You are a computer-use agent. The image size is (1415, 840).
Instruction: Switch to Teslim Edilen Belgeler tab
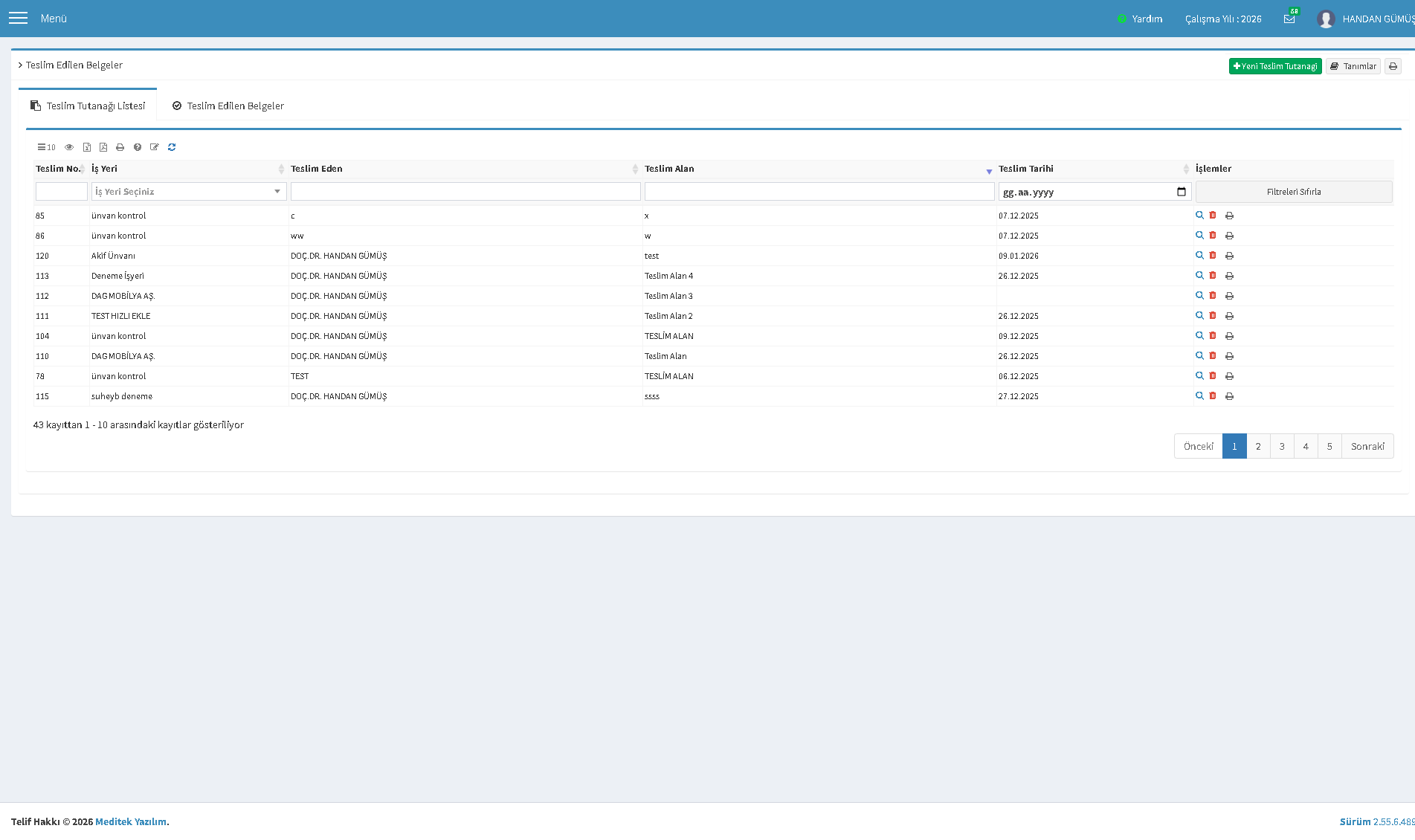coord(228,106)
